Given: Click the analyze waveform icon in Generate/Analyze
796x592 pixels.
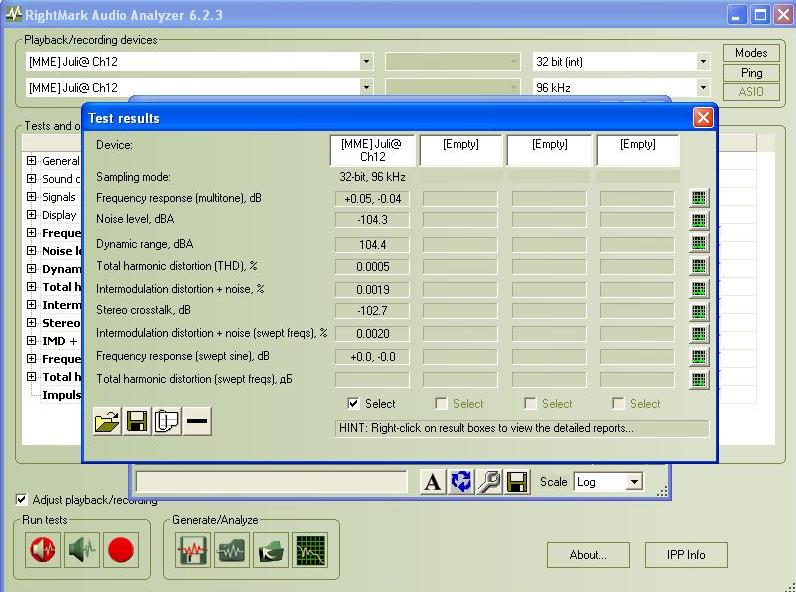Looking at the screenshot, I should (x=231, y=550).
